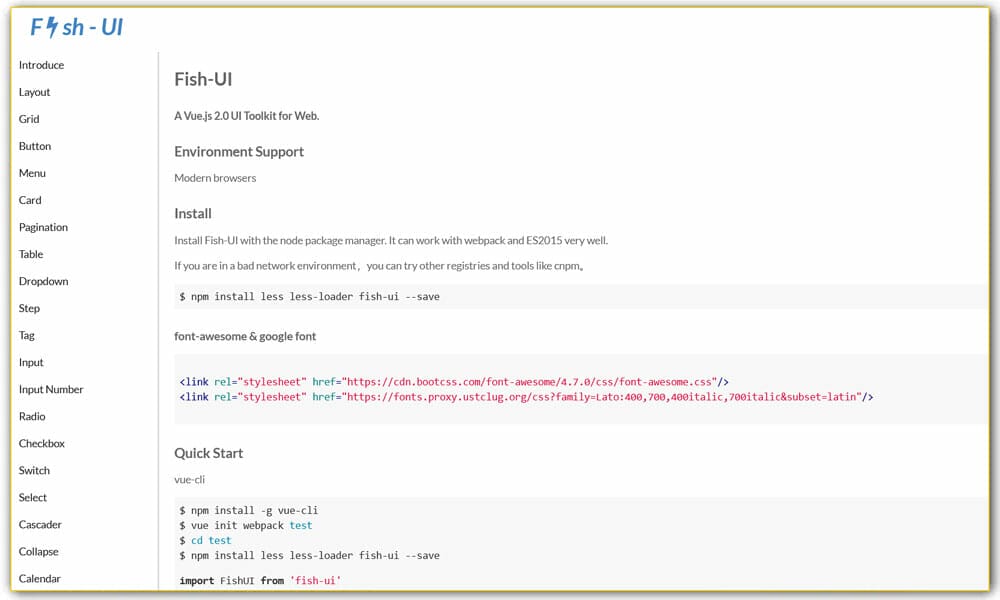Go to Collapse component docs
1000x600 pixels.
39,551
